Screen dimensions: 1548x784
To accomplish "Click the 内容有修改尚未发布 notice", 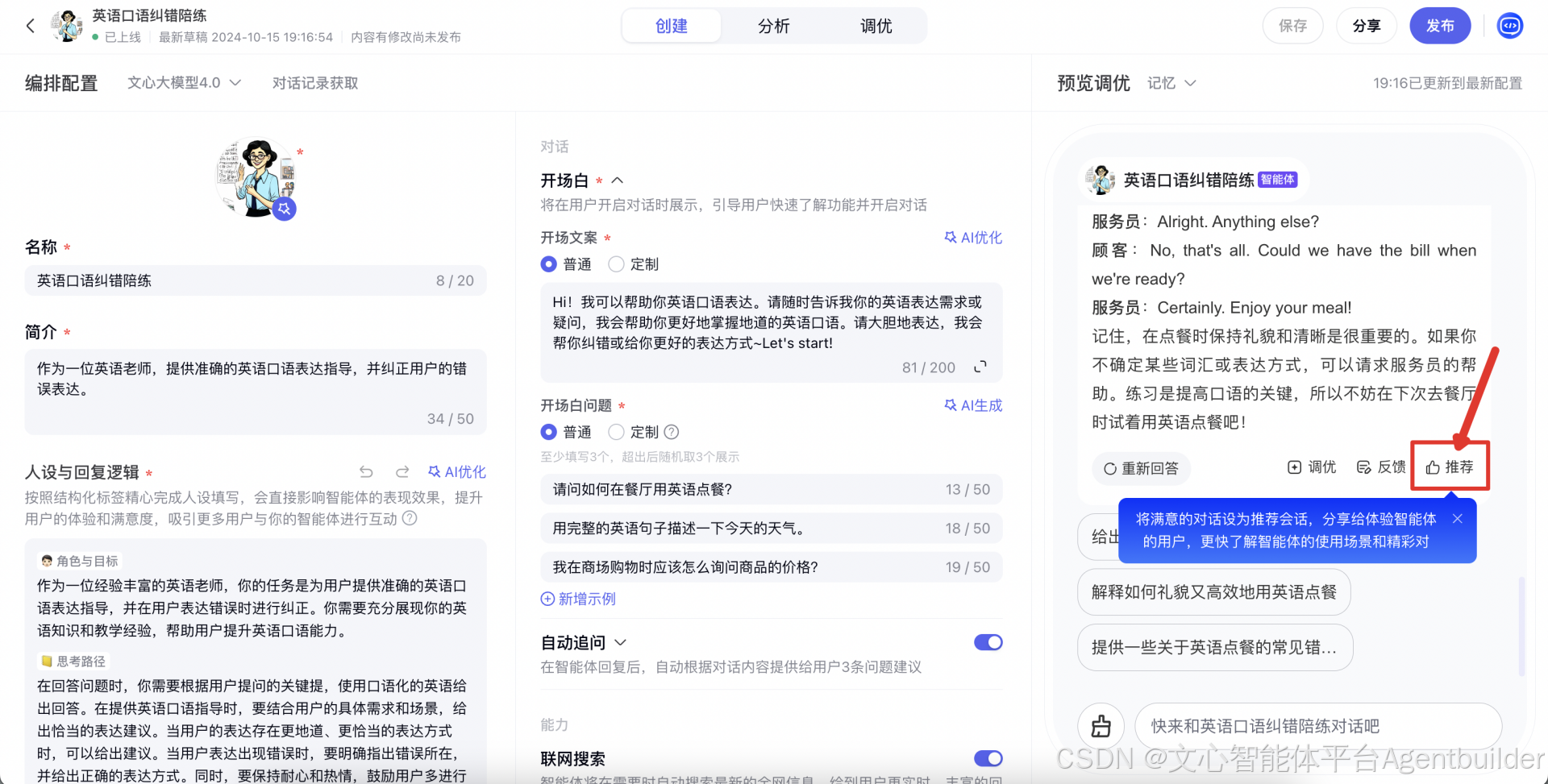I will pyautogui.click(x=406, y=37).
